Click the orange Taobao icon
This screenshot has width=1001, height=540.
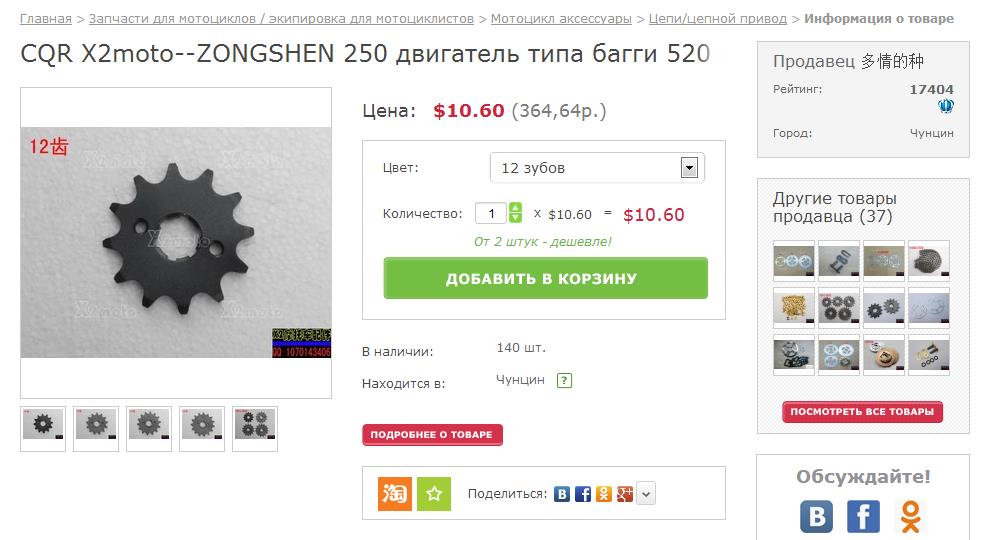(395, 493)
